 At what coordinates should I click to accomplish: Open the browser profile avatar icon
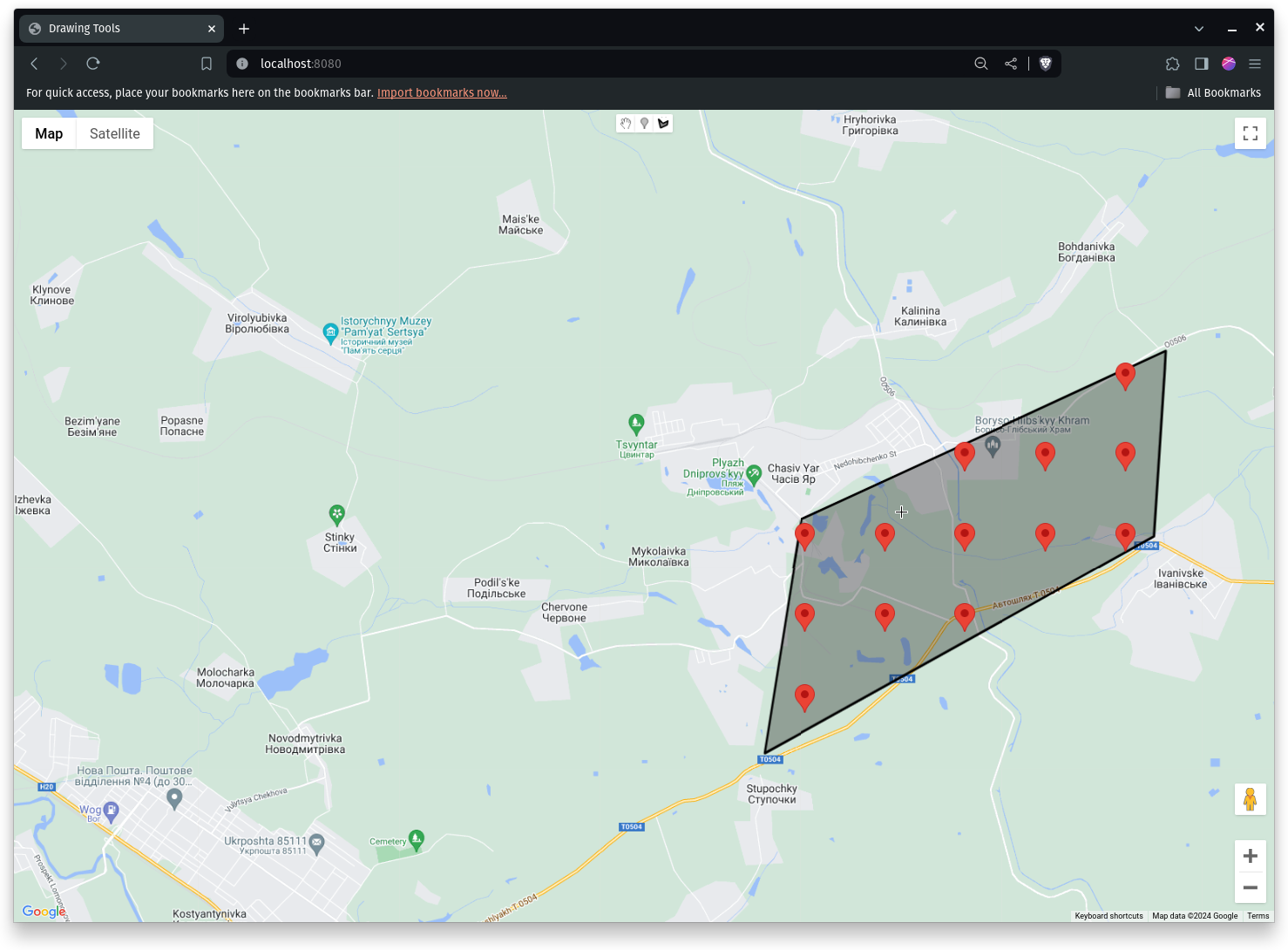tap(1229, 64)
